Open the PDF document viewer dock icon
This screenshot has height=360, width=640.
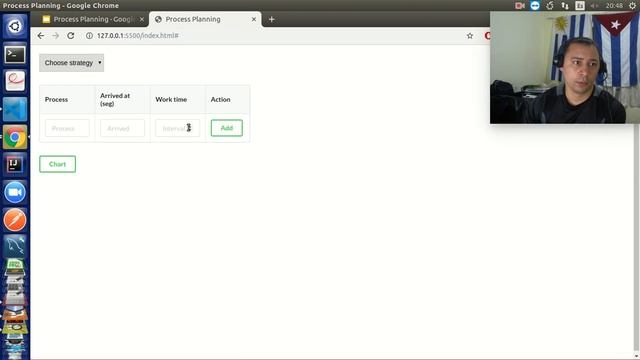[15, 81]
